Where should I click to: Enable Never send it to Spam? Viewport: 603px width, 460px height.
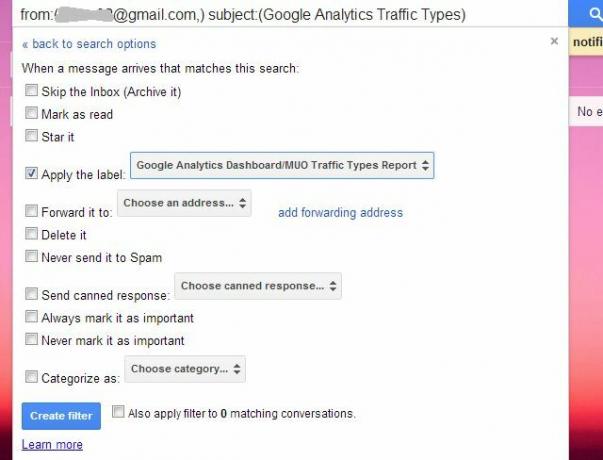click(x=32, y=256)
